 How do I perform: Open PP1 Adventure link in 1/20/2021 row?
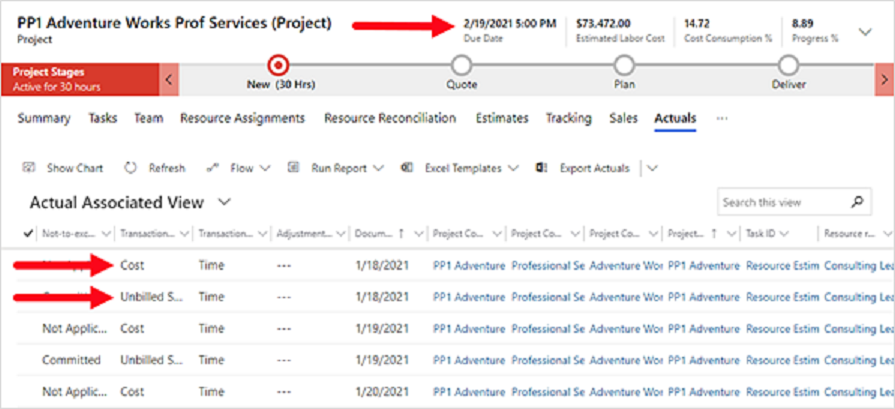pos(469,392)
